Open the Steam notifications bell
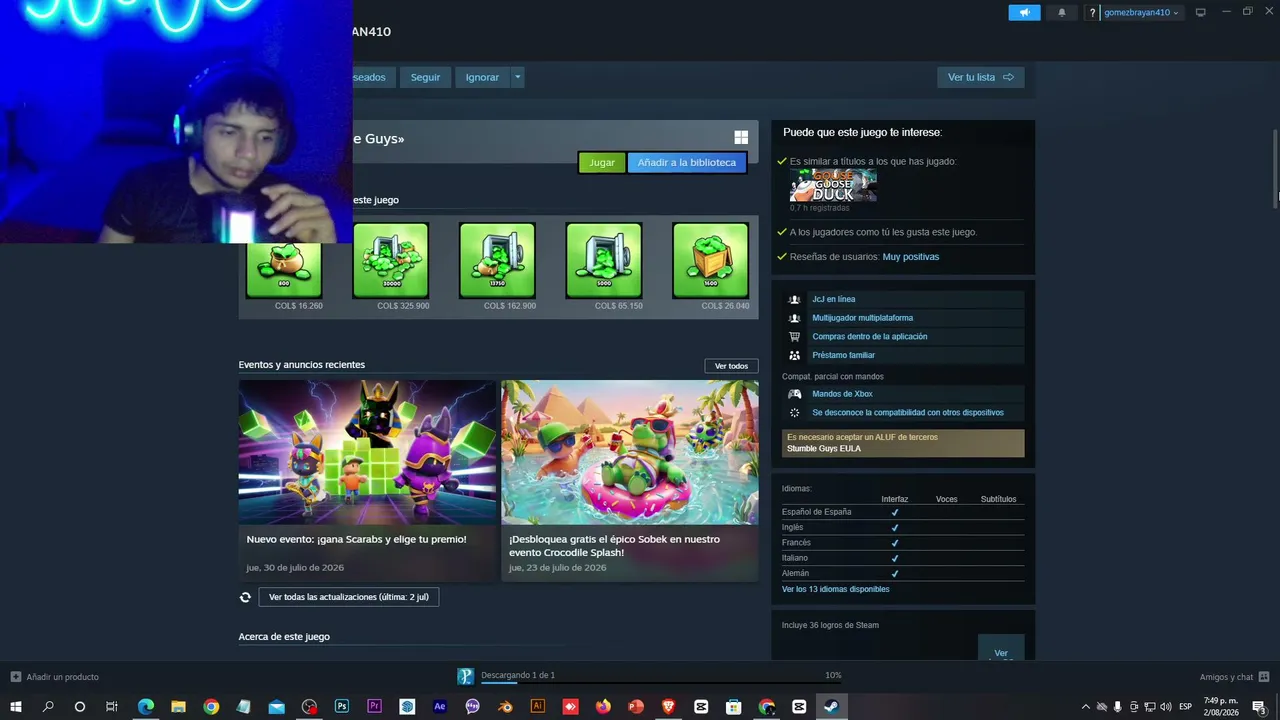The width and height of the screenshot is (1280, 720). click(x=1062, y=12)
